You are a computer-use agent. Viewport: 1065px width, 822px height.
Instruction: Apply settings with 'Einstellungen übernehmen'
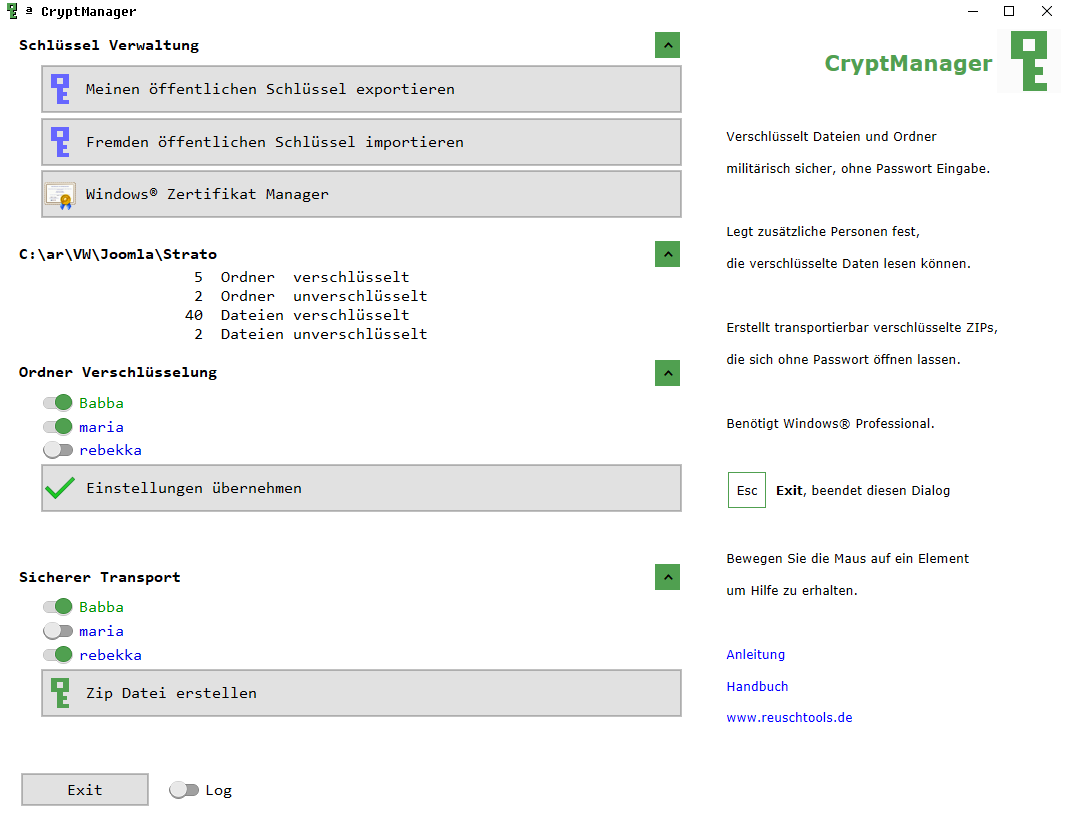[361, 488]
